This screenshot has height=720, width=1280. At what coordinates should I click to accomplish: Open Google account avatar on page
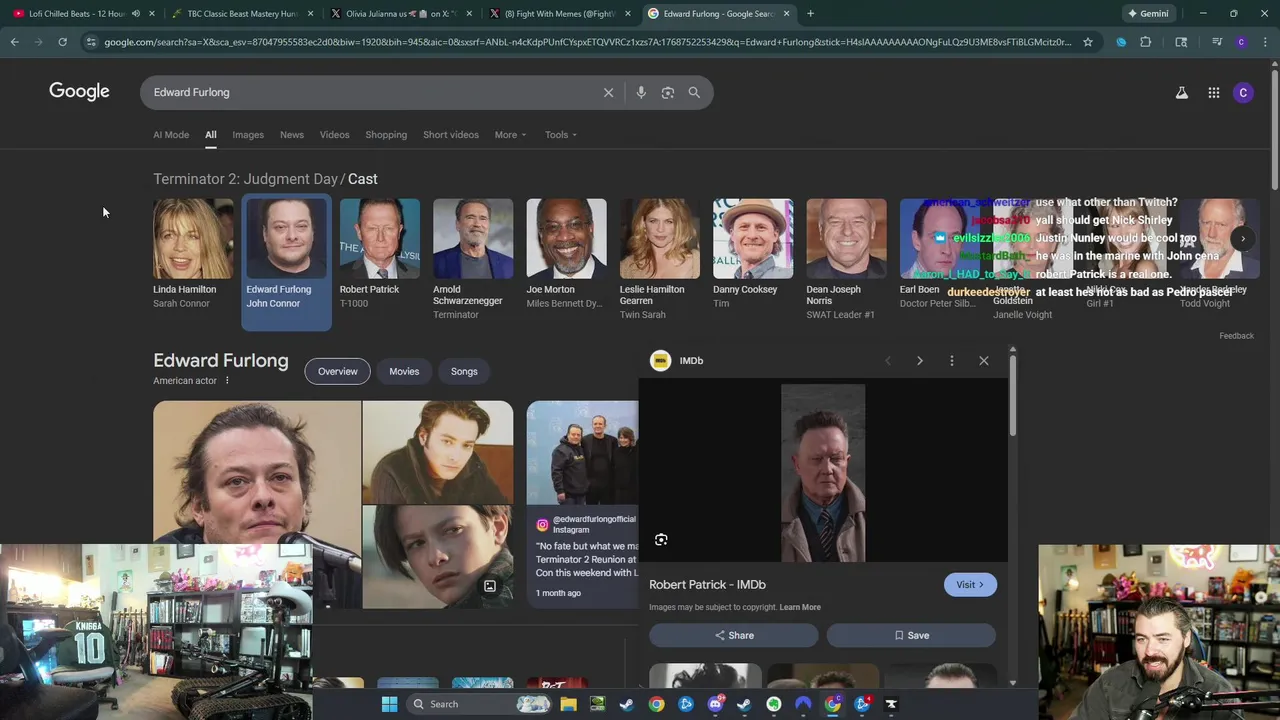click(x=1243, y=93)
